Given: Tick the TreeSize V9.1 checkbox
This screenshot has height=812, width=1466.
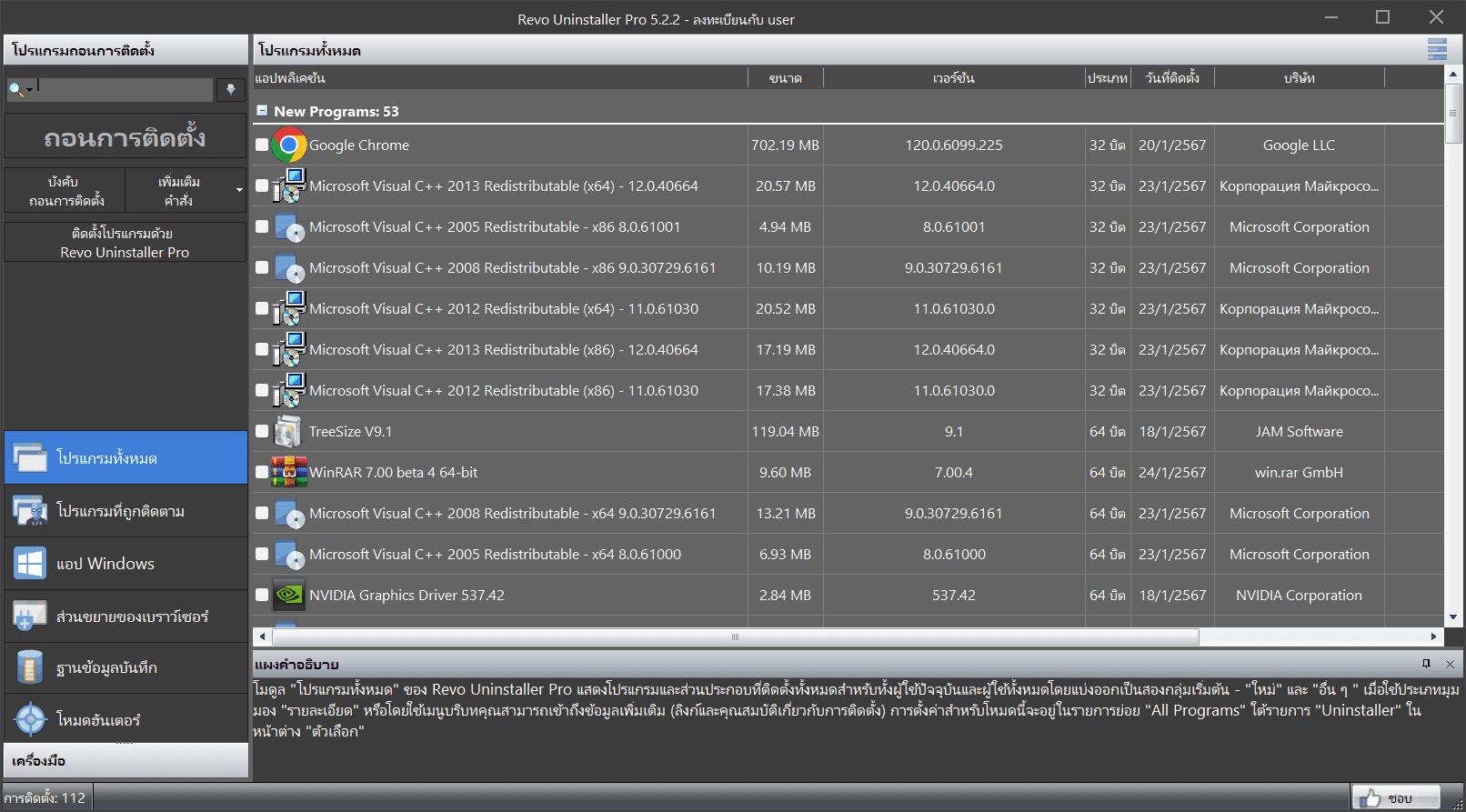Looking at the screenshot, I should pyautogui.click(x=262, y=431).
